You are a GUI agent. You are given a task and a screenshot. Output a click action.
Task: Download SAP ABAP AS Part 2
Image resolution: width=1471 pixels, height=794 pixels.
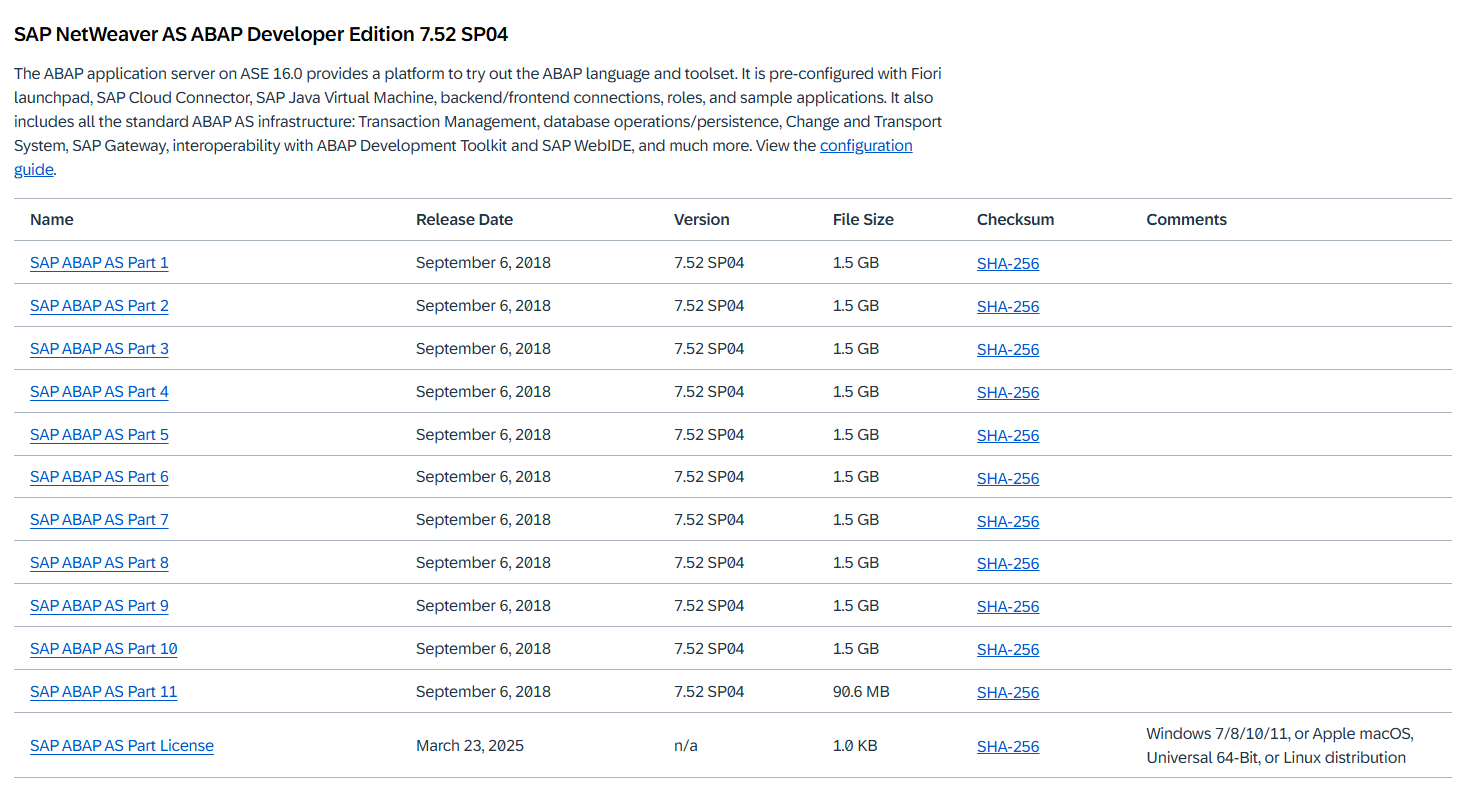(x=99, y=306)
